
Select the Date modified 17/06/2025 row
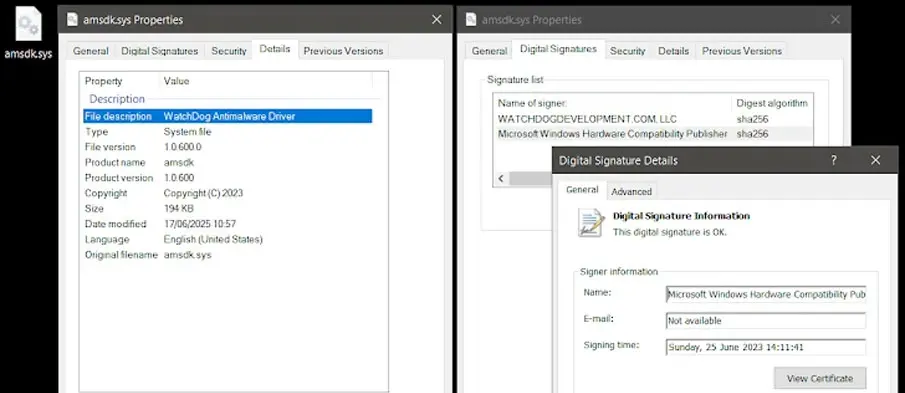pos(227,224)
